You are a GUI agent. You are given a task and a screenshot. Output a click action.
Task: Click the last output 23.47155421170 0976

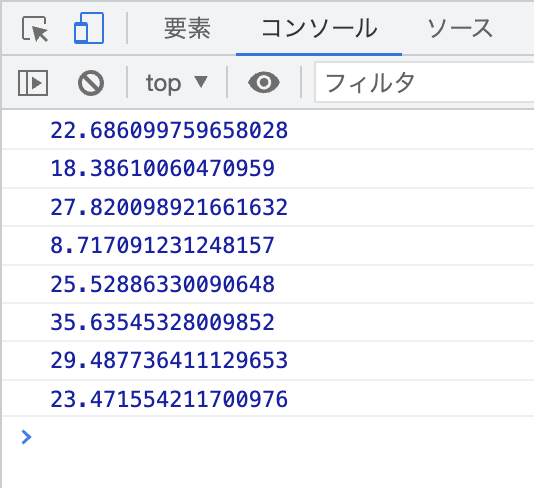point(169,399)
